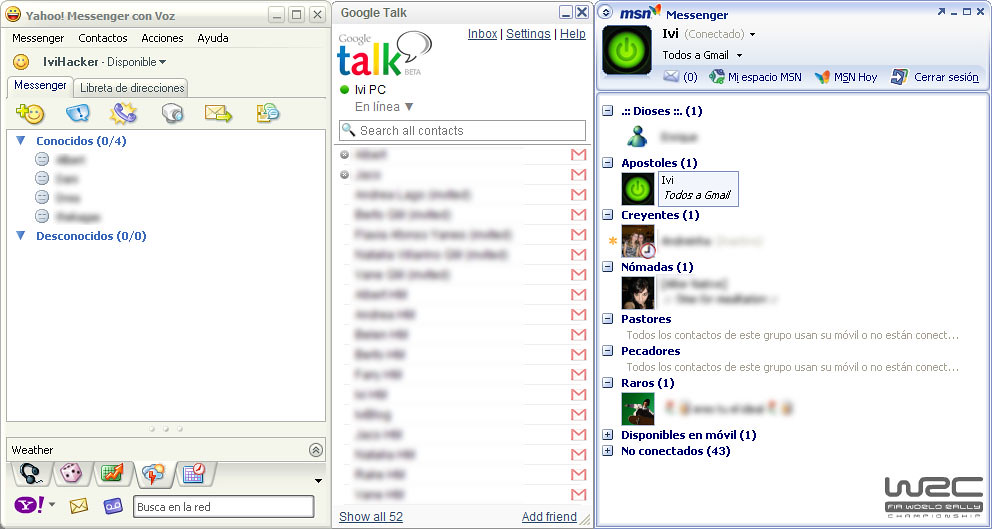Image resolution: width=992 pixels, height=529 pixels.
Task: Click the Add friend link in Google Talk
Action: tap(549, 516)
